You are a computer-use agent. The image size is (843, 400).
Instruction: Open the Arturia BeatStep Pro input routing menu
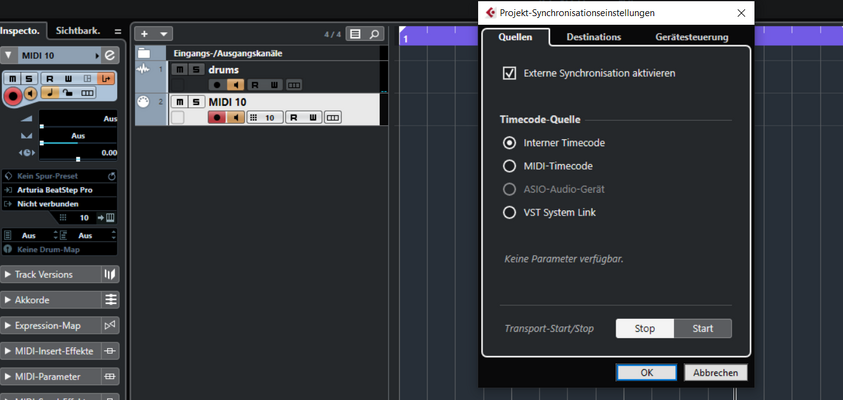(60, 190)
